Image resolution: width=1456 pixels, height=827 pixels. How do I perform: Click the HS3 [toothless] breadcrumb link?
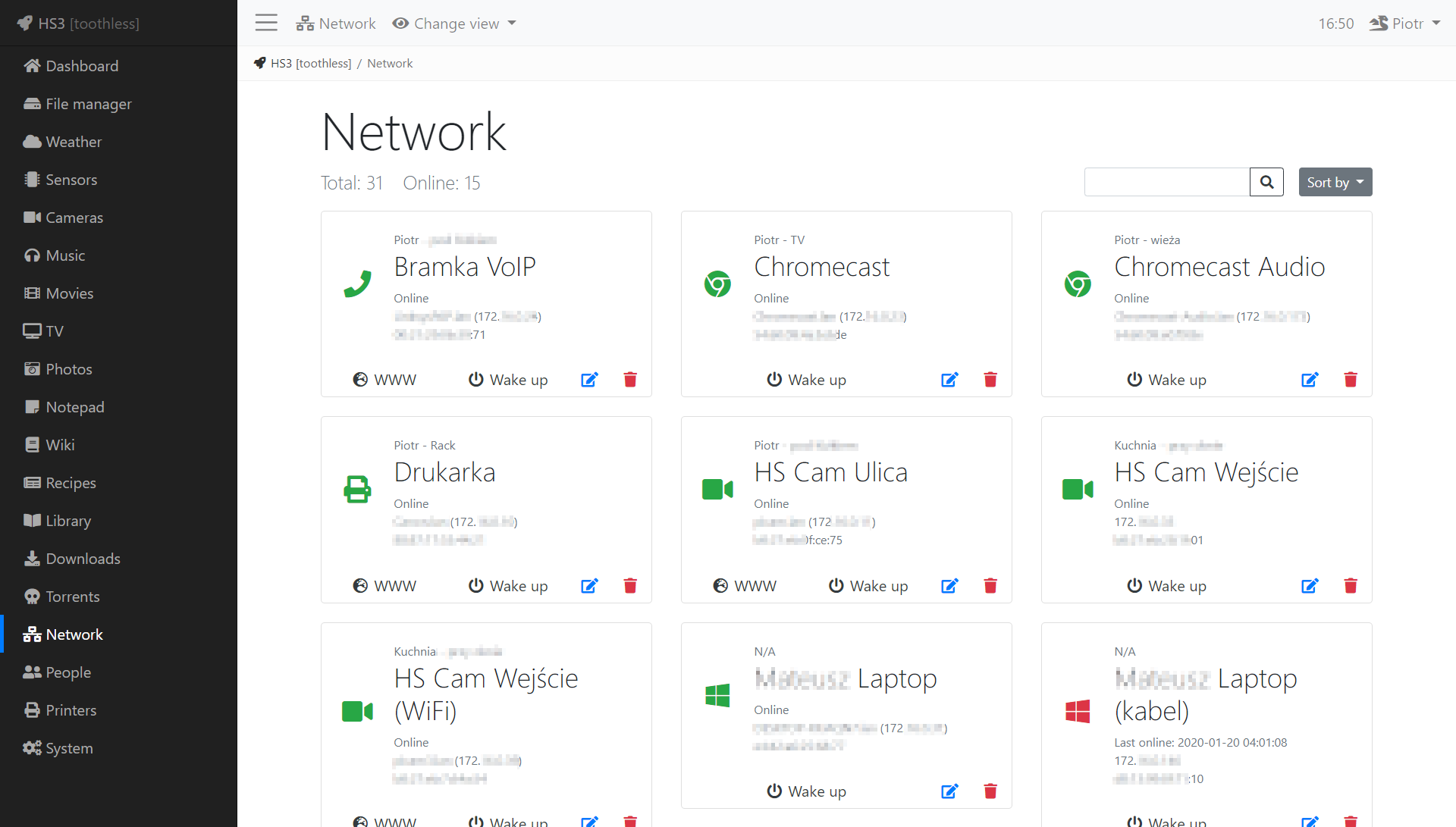tap(310, 64)
